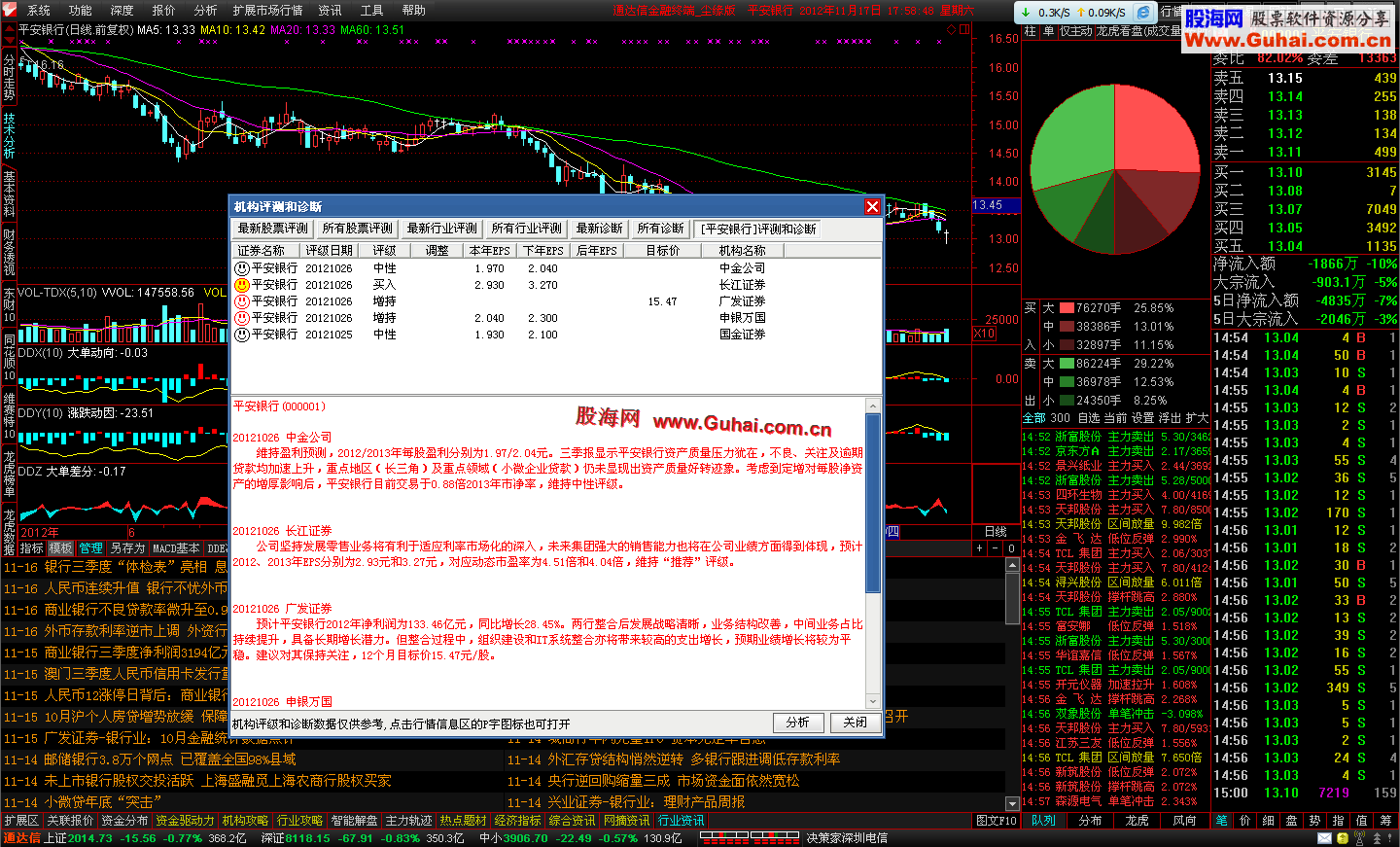
Task: Sort by 评级日期 column header
Action: (x=330, y=251)
